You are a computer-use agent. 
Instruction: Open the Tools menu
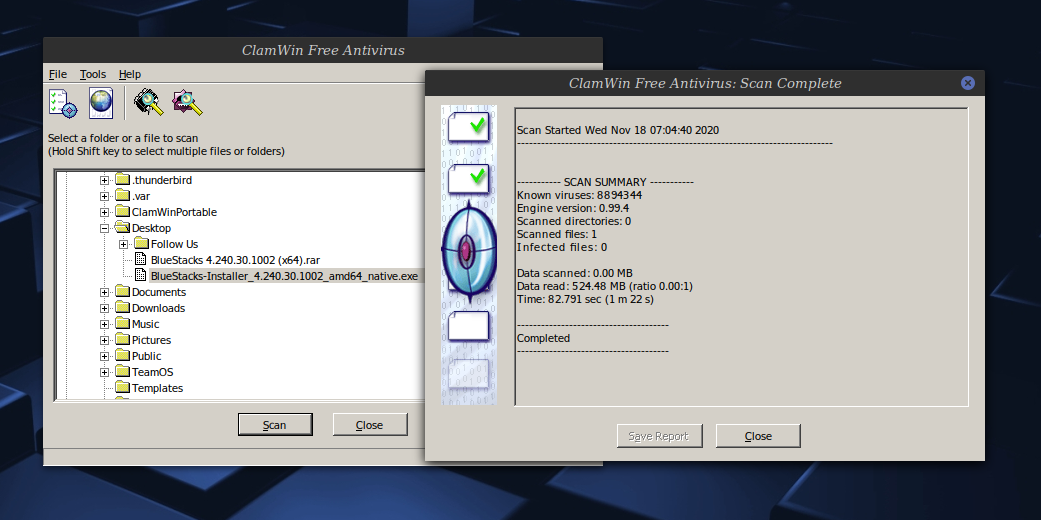click(93, 74)
